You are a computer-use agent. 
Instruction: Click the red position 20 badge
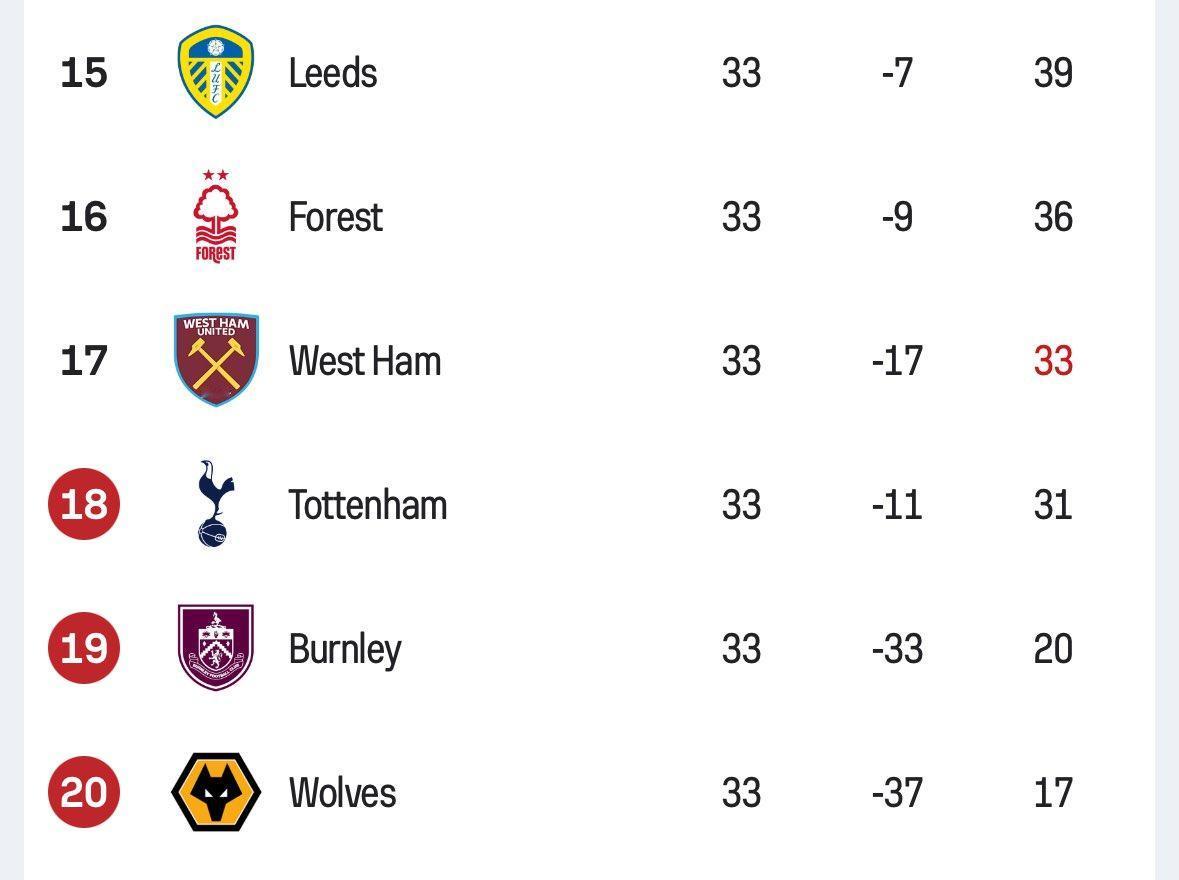(x=83, y=792)
